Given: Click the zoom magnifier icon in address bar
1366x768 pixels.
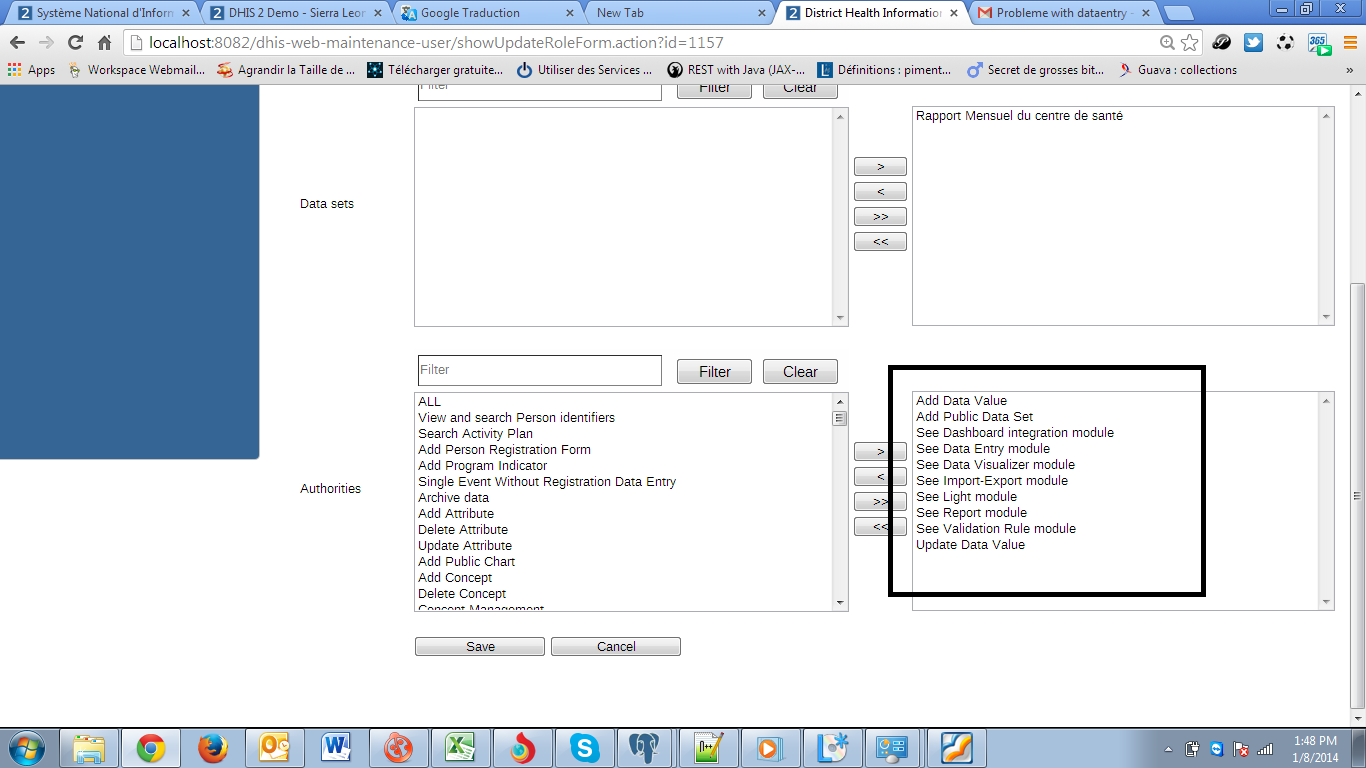Looking at the screenshot, I should pyautogui.click(x=1167, y=43).
